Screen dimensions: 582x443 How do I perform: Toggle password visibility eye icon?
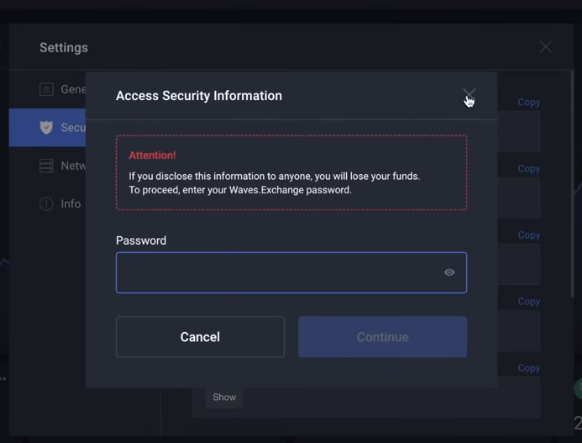click(449, 272)
